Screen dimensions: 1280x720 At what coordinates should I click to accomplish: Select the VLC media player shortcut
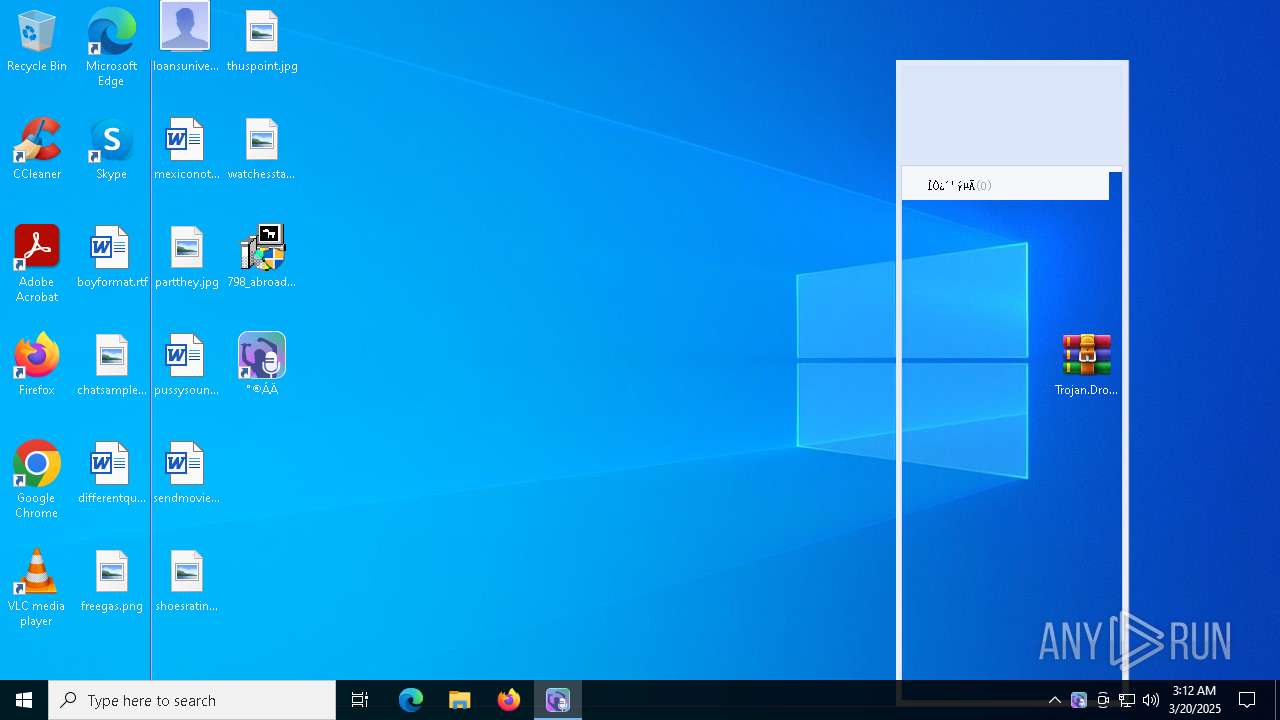pos(37,588)
